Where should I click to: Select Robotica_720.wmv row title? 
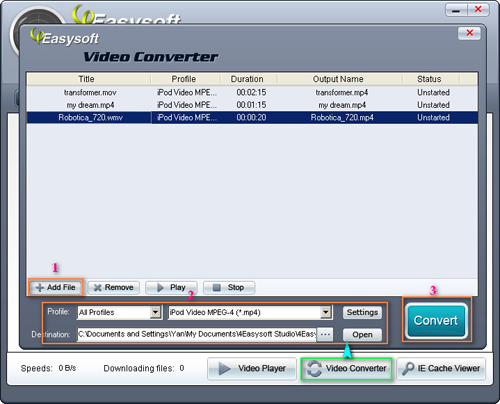pos(90,118)
